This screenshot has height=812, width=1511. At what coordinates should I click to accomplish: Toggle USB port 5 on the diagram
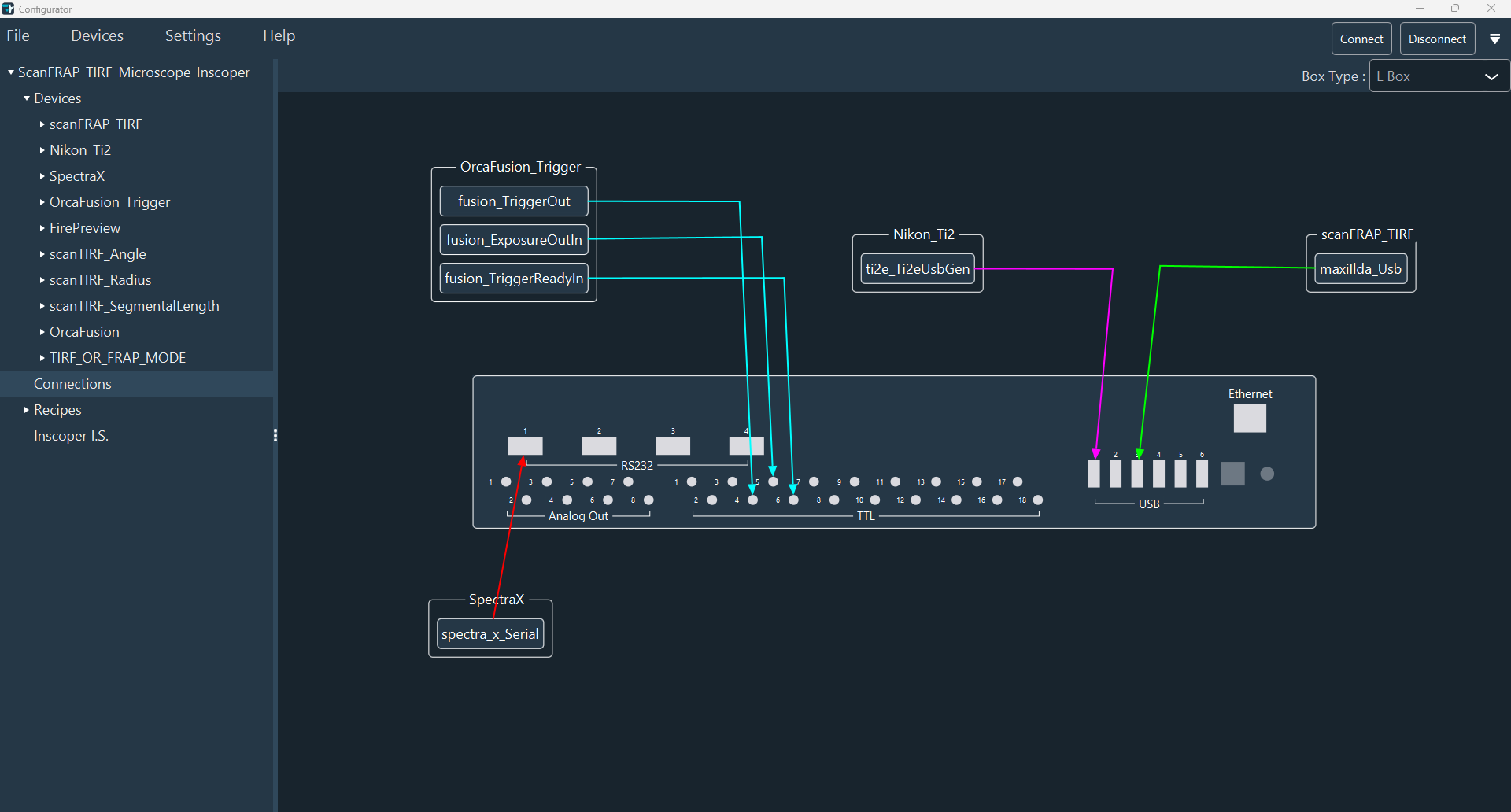click(x=1179, y=472)
